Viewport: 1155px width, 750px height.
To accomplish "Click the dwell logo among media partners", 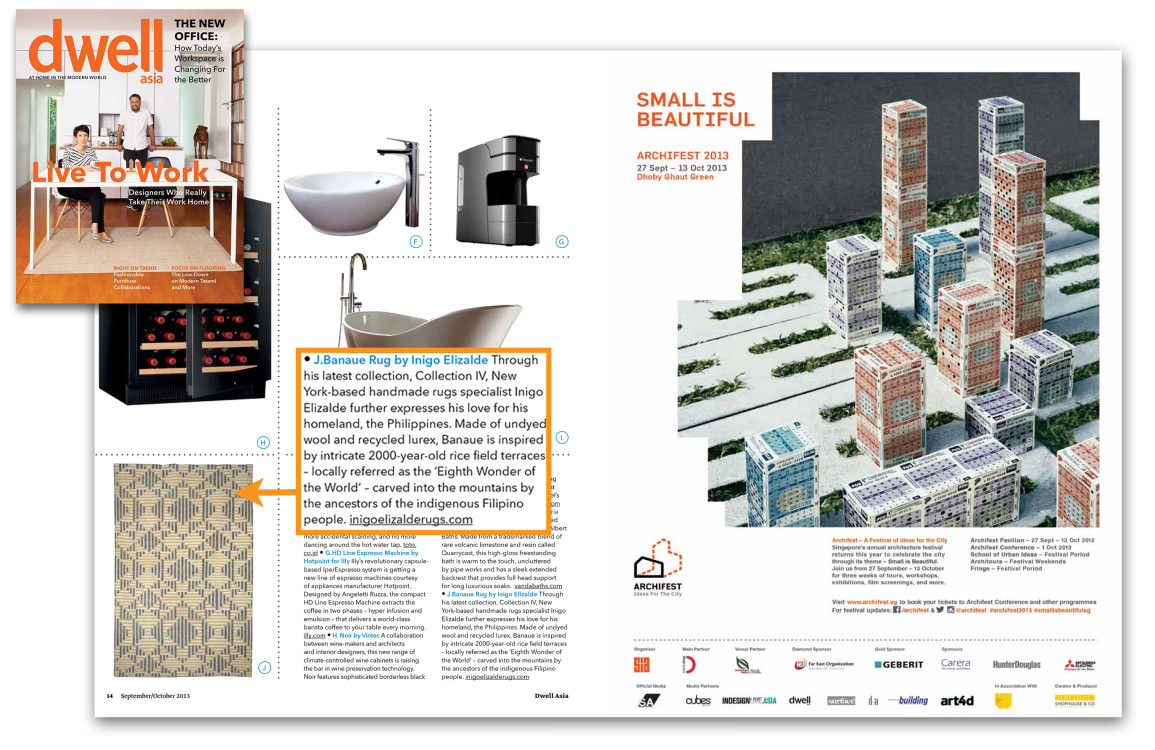I will pyautogui.click(x=800, y=699).
